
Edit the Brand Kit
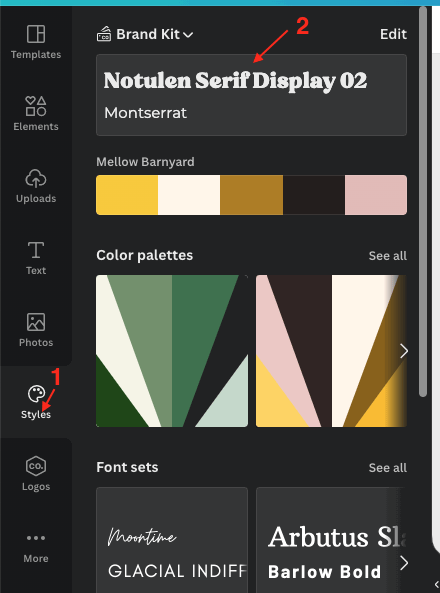pyautogui.click(x=393, y=34)
